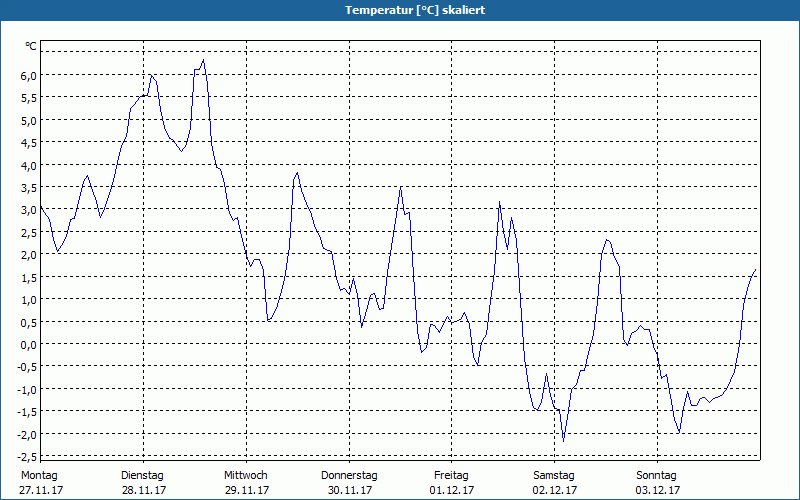Screen dimensions: 800x500
Task: Click the 28.11.17 date label
Action: tap(144, 490)
